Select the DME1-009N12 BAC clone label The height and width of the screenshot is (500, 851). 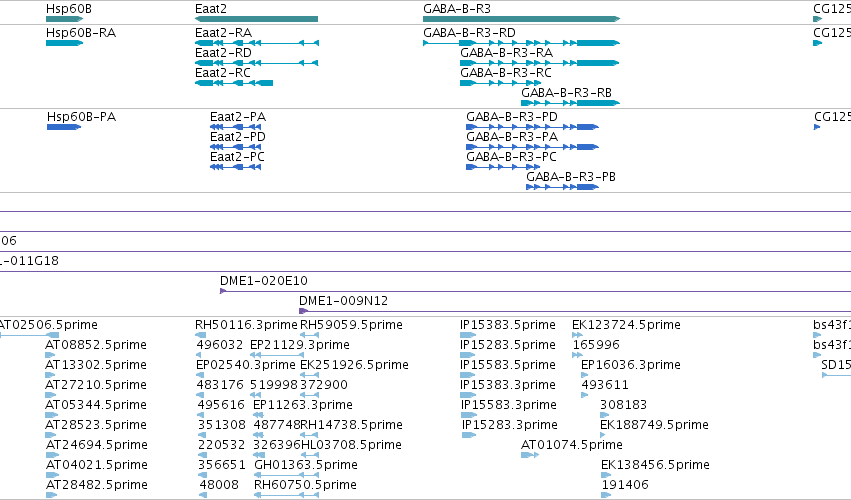pyautogui.click(x=344, y=301)
